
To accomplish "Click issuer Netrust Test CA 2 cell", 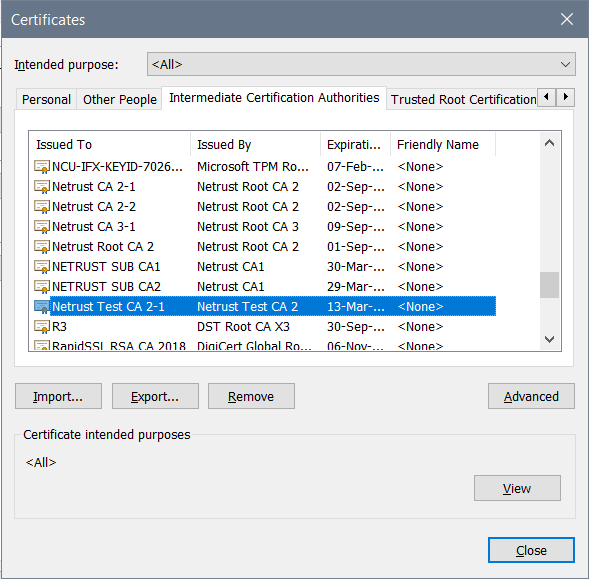I will click(x=248, y=307).
